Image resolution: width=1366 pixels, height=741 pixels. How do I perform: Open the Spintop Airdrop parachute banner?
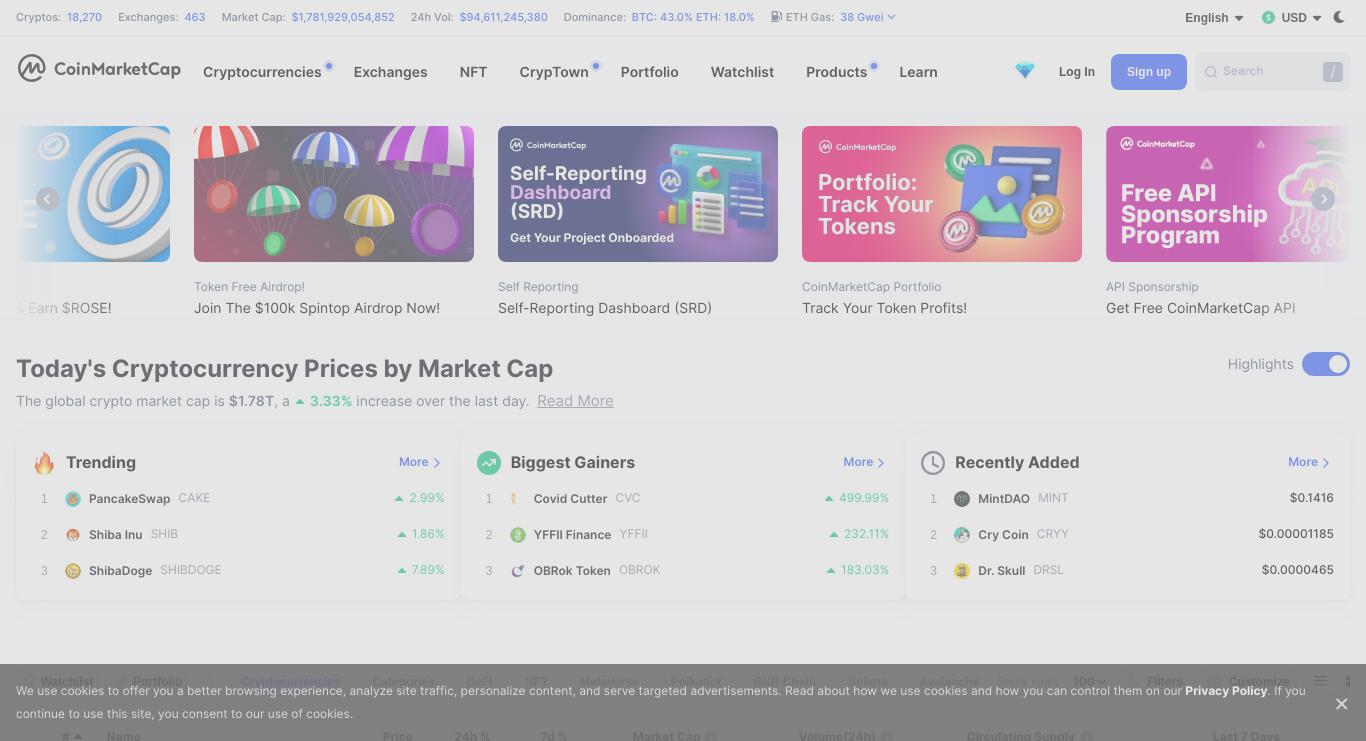pos(334,194)
